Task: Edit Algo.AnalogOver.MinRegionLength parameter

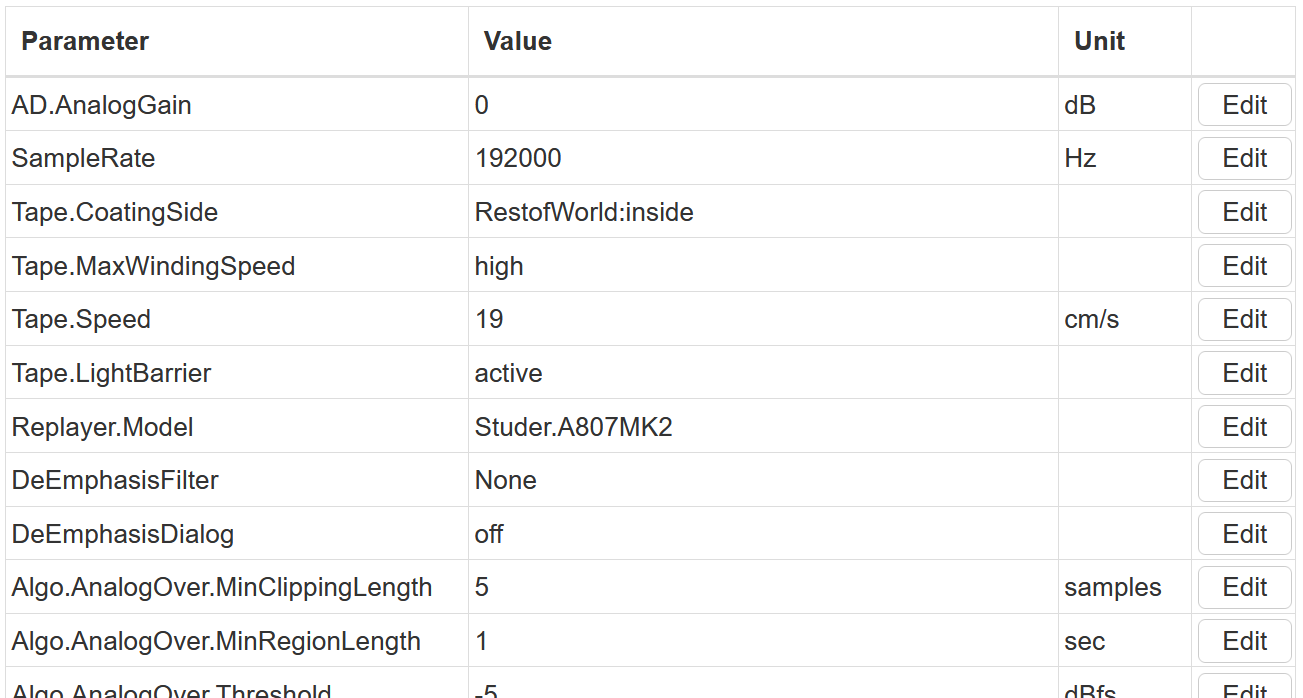Action: point(1244,641)
